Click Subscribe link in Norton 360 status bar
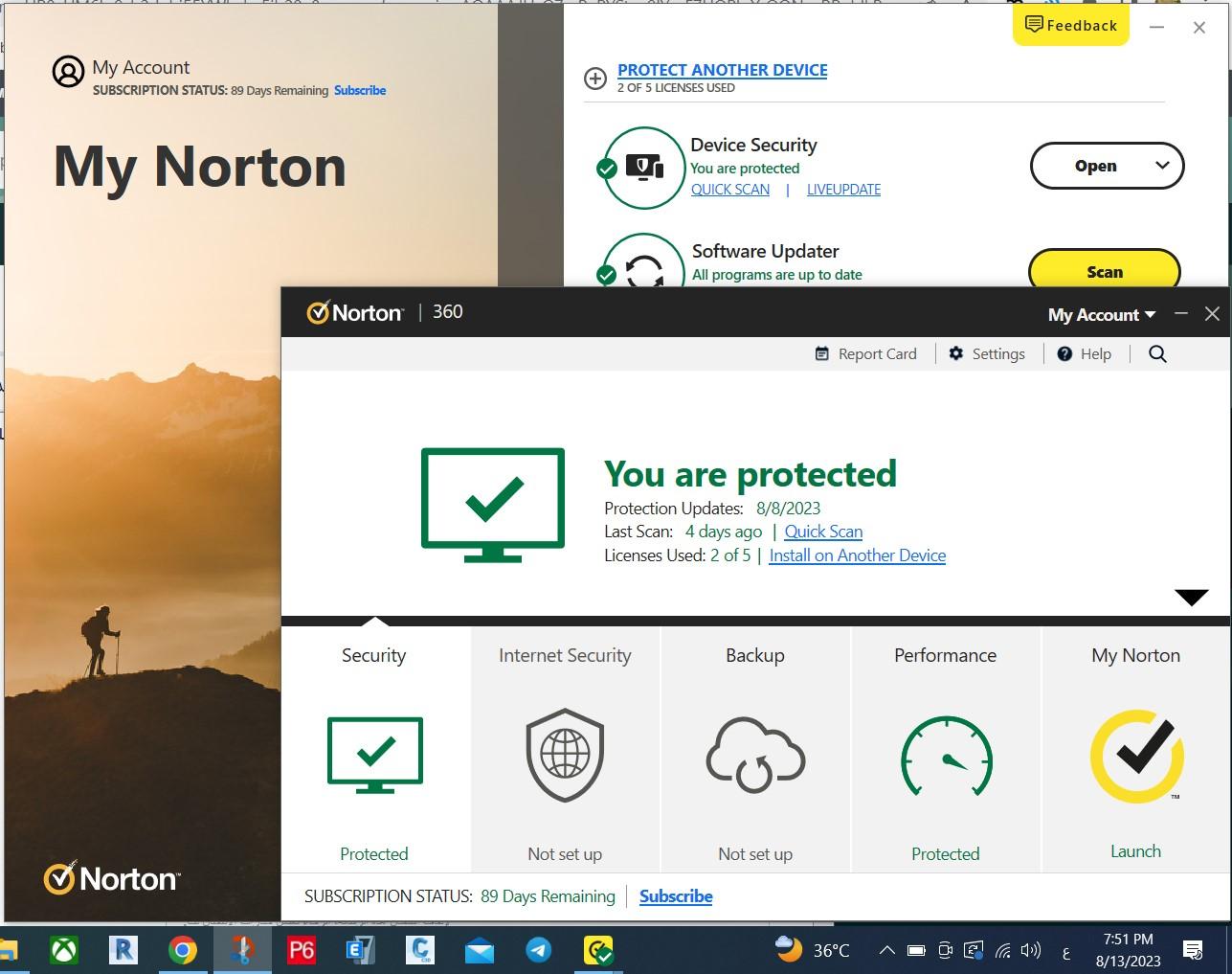1232x974 pixels. pyautogui.click(x=676, y=896)
